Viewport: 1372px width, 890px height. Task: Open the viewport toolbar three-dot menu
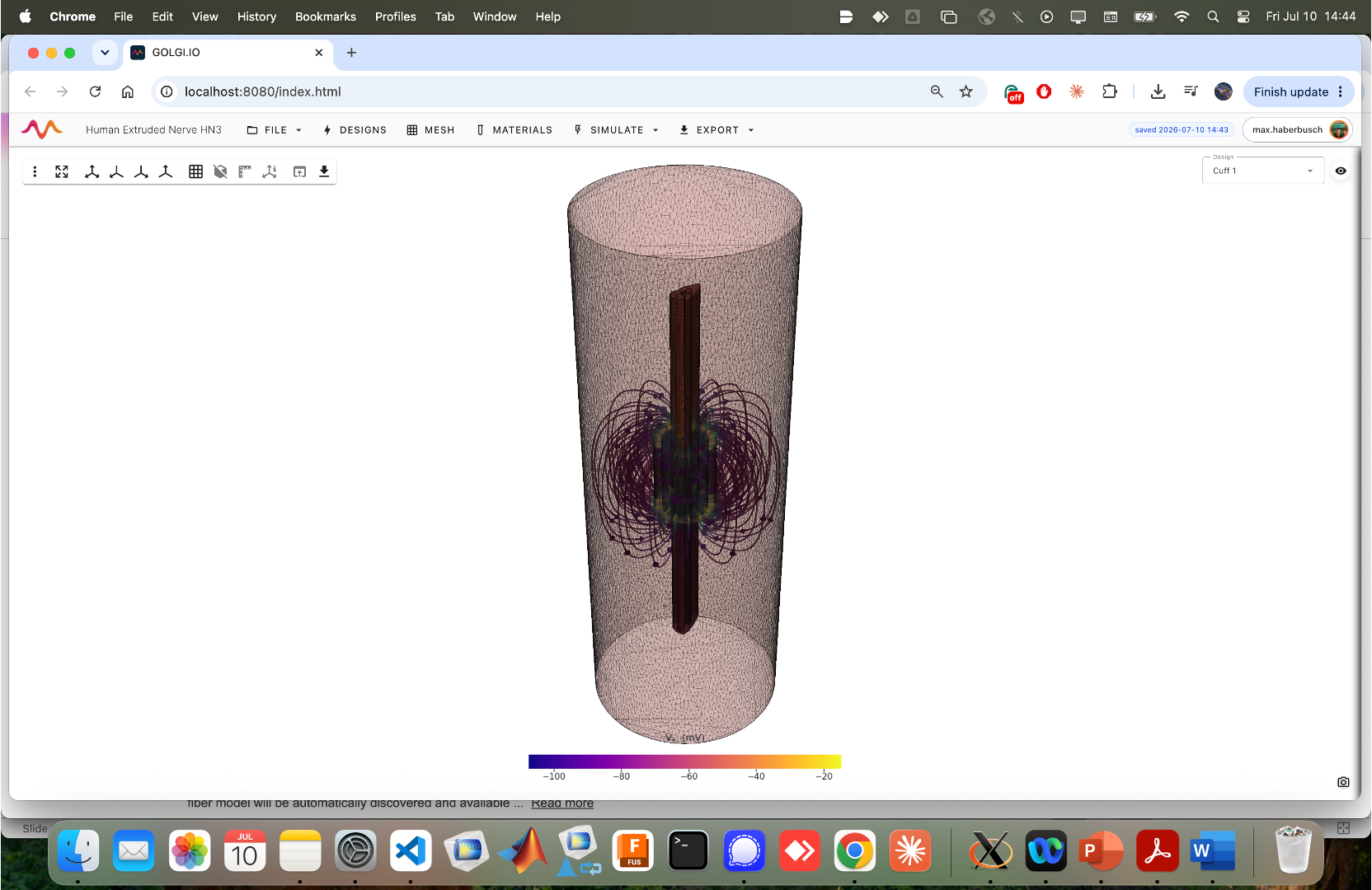point(35,171)
